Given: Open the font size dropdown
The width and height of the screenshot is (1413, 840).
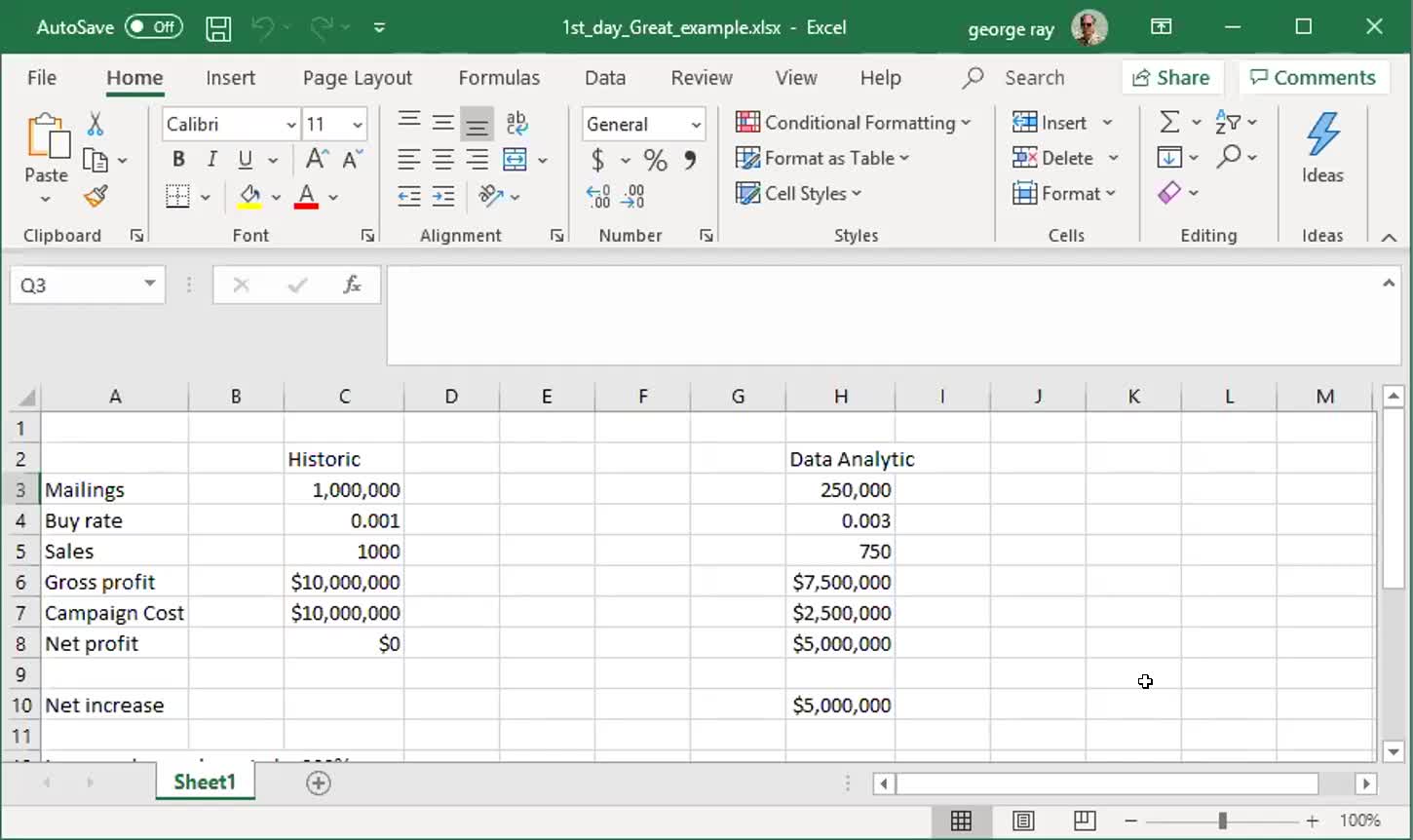Looking at the screenshot, I should point(358,125).
